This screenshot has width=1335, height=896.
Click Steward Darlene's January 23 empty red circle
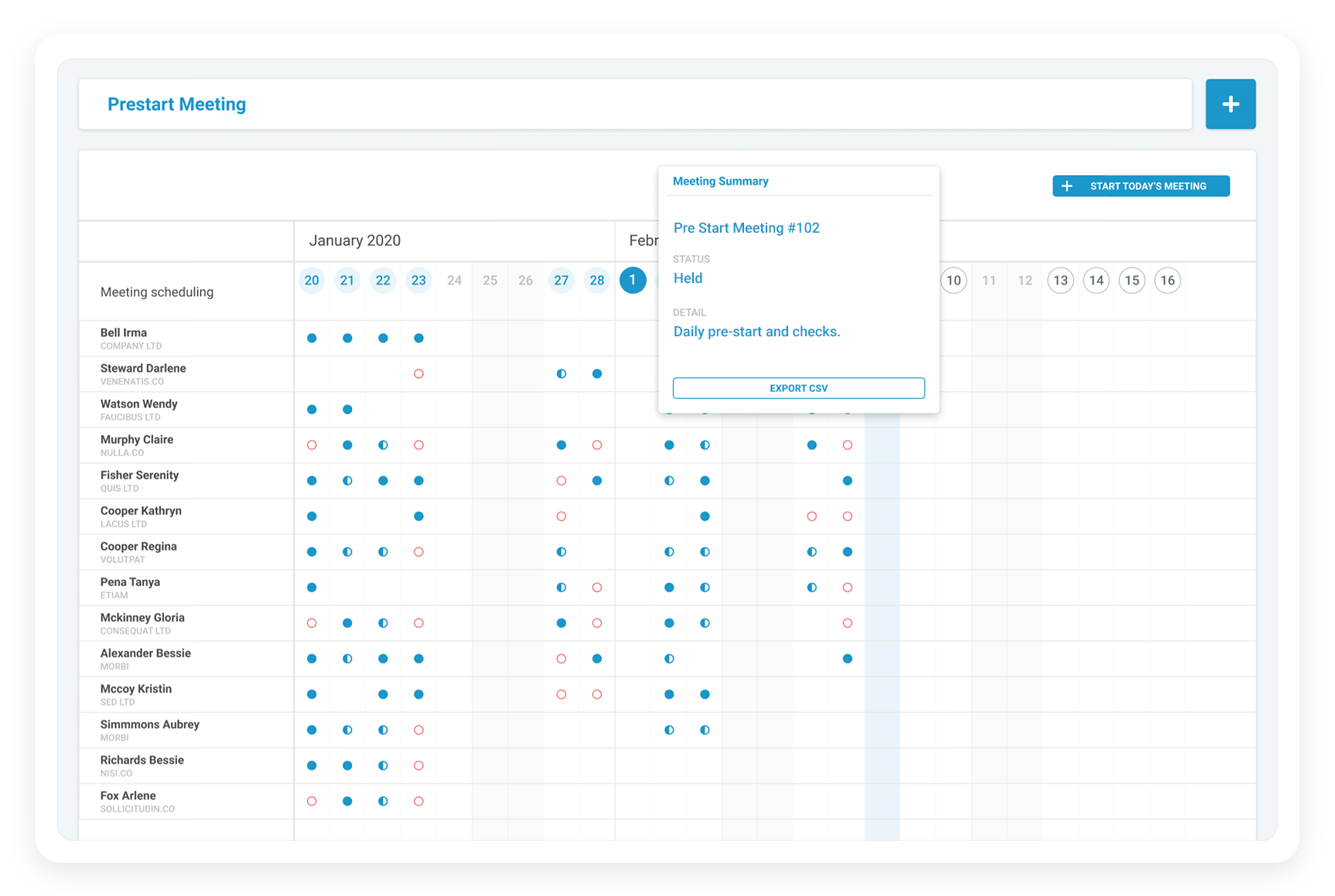click(x=418, y=374)
